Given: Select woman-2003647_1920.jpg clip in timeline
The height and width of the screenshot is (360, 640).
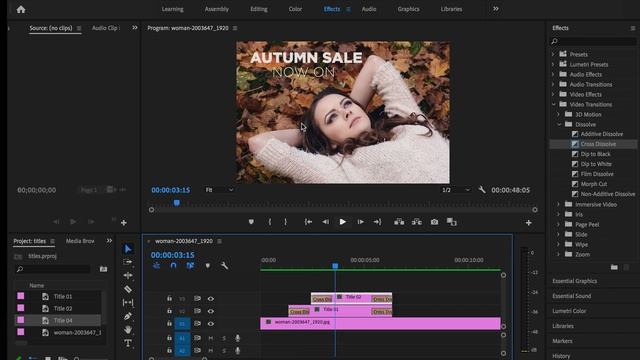Looking at the screenshot, I should point(380,324).
